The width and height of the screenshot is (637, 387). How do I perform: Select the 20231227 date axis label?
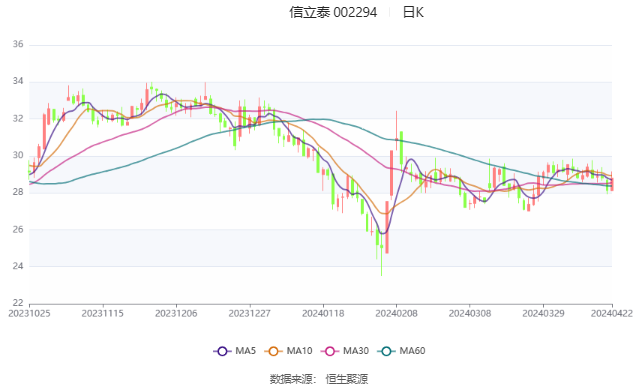(x=250, y=314)
